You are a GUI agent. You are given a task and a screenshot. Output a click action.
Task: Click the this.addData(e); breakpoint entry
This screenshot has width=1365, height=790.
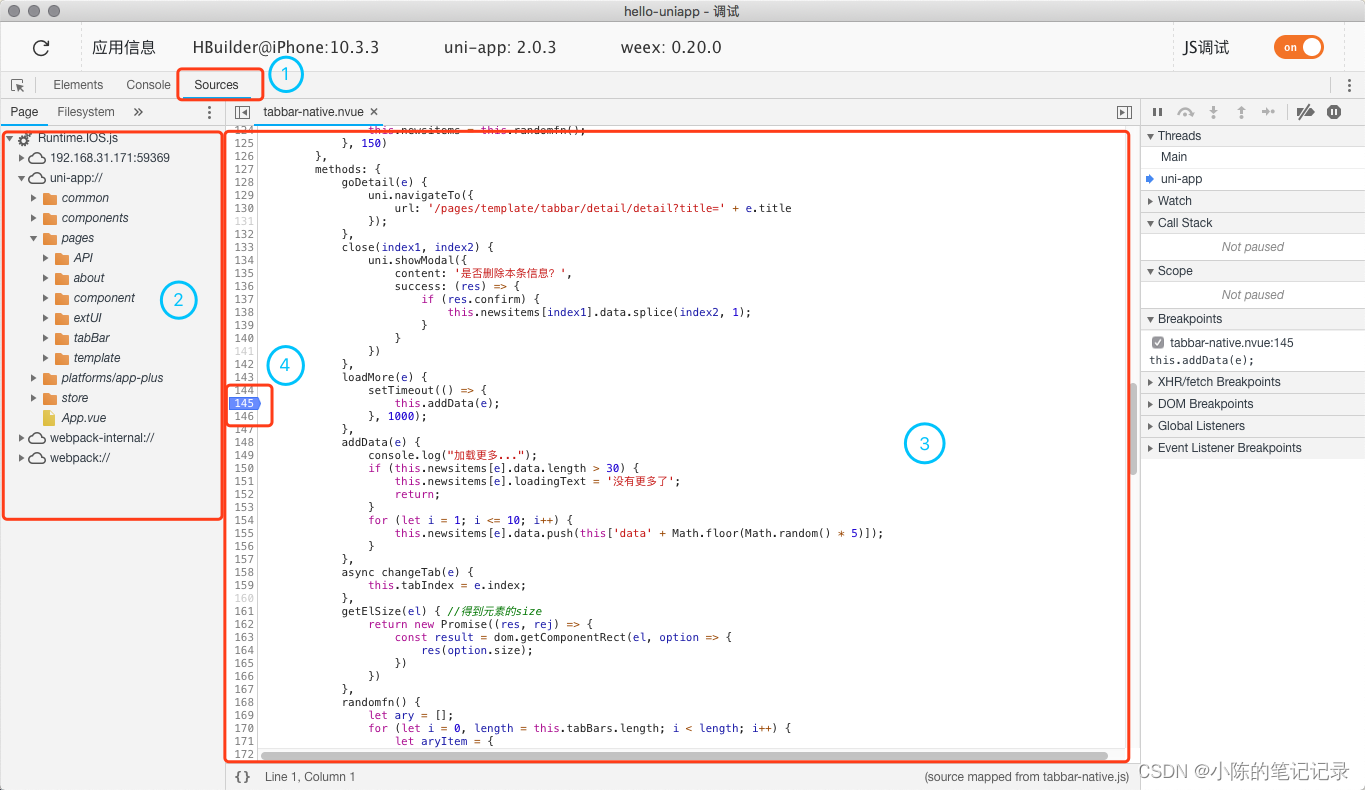pos(1201,360)
